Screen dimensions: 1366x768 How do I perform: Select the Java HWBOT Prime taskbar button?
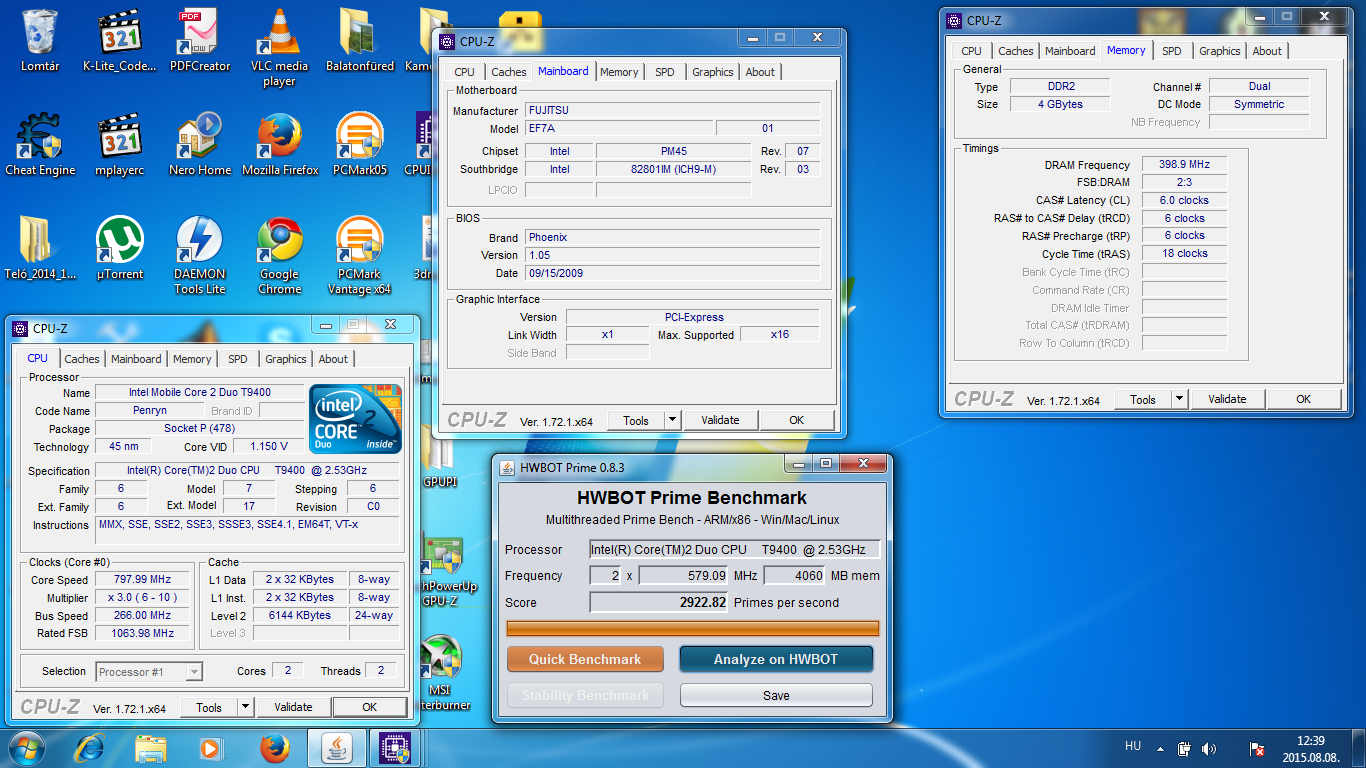[336, 748]
